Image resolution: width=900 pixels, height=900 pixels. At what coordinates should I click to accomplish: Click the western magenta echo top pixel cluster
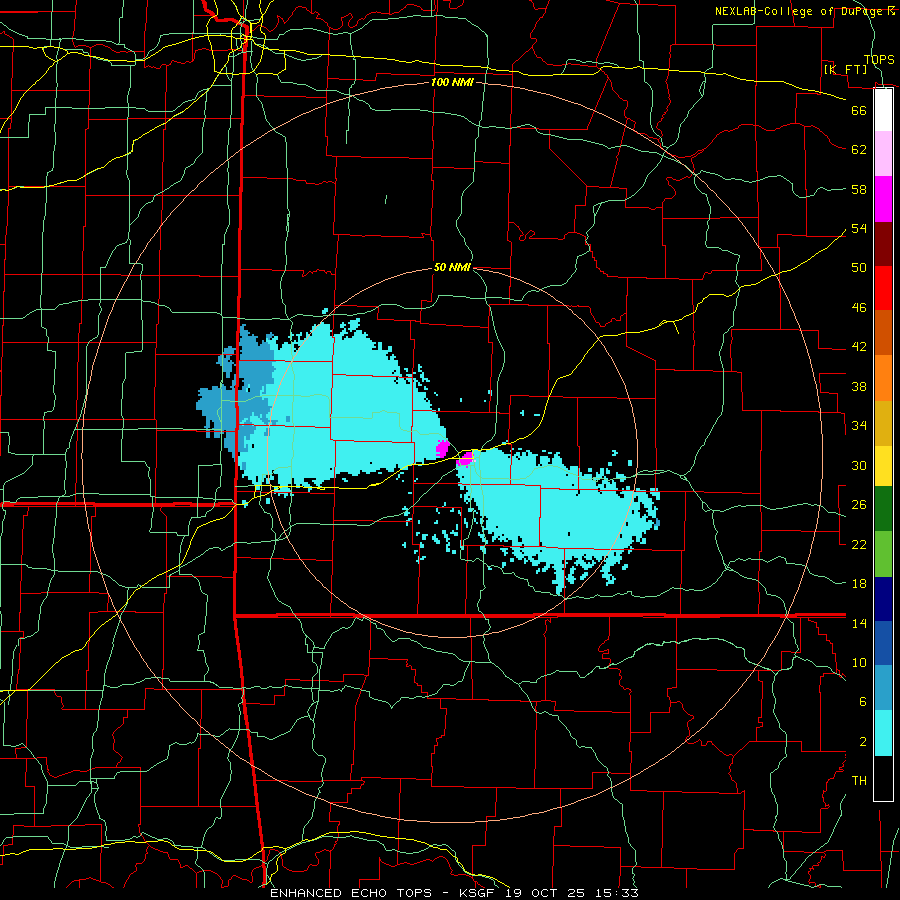coord(443,448)
